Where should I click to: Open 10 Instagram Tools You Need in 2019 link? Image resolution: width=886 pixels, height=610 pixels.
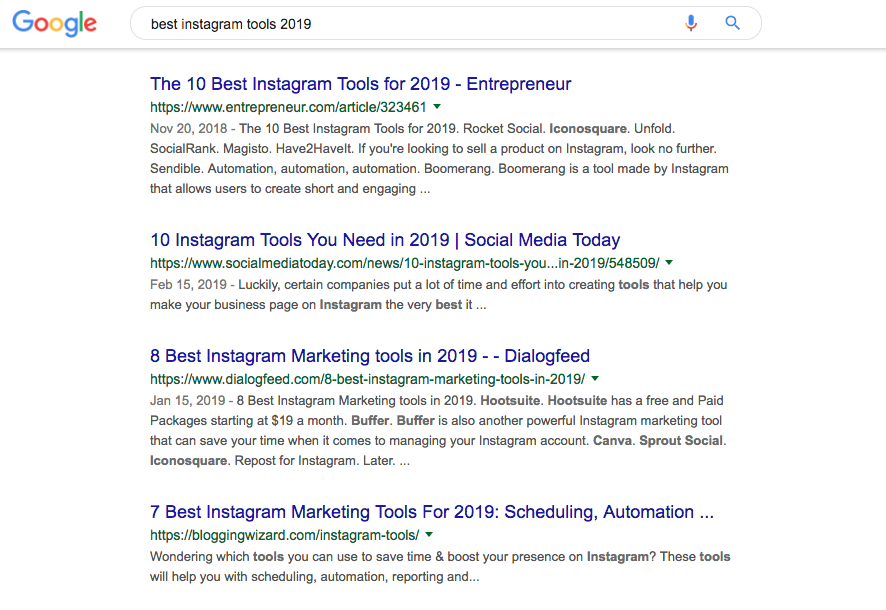coord(385,240)
